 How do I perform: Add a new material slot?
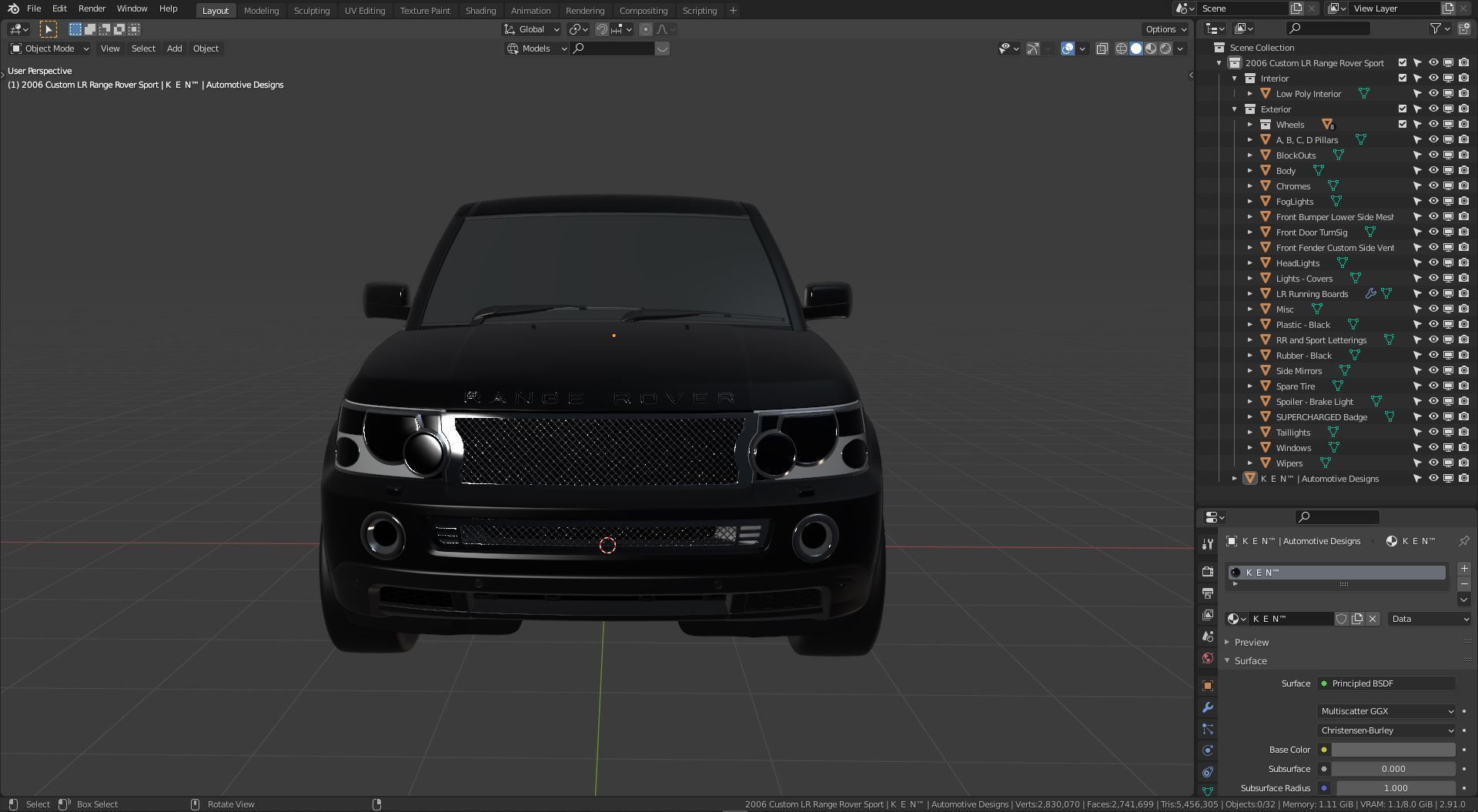click(x=1463, y=569)
